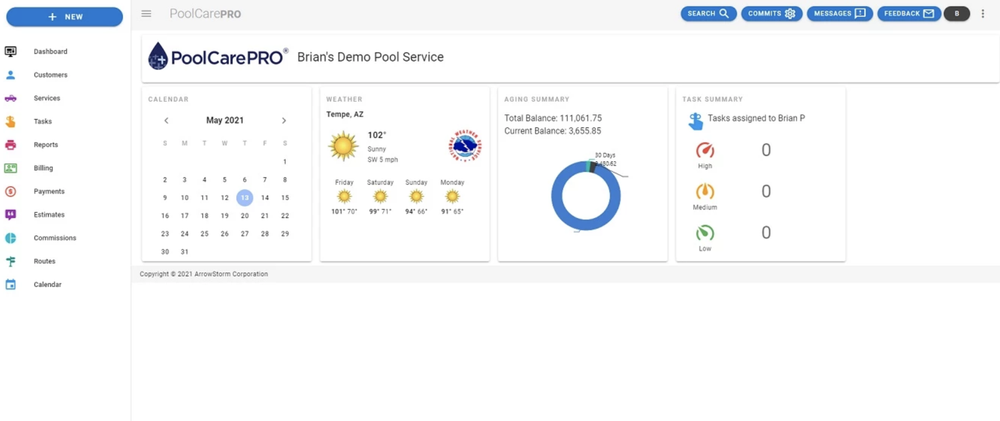Image resolution: width=1000 pixels, height=421 pixels.
Task: Click Saturday's sun forecast icon
Action: (x=380, y=196)
